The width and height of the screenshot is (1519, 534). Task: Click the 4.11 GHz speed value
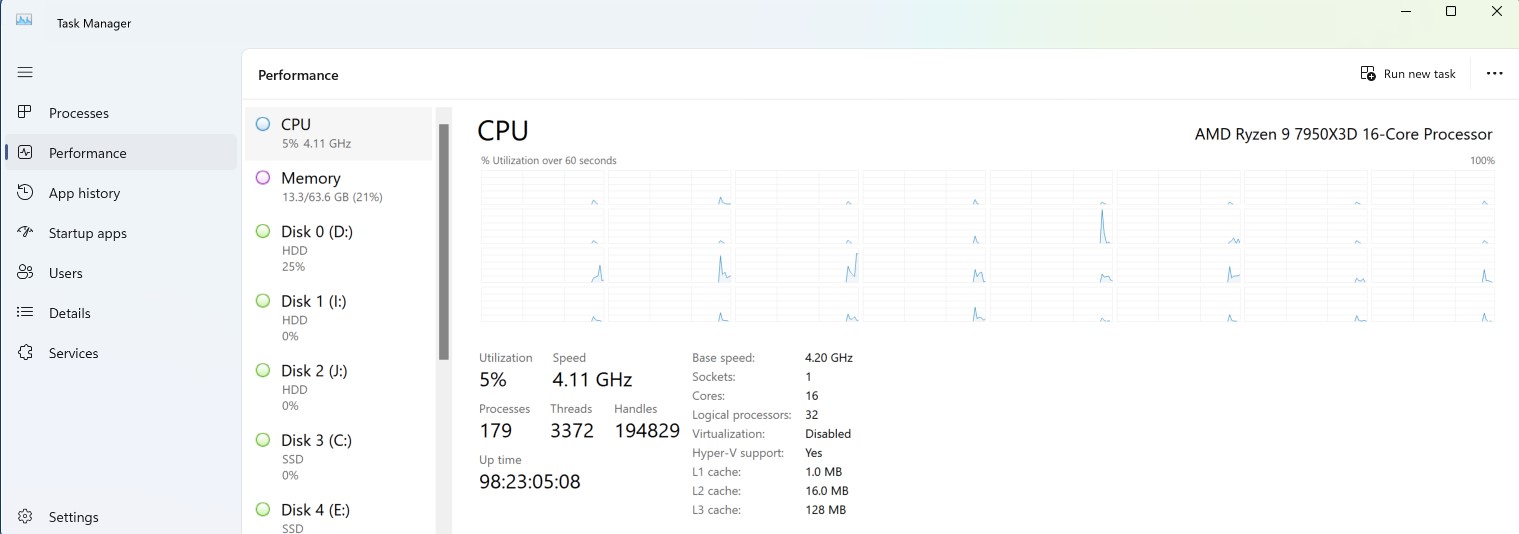click(x=592, y=380)
